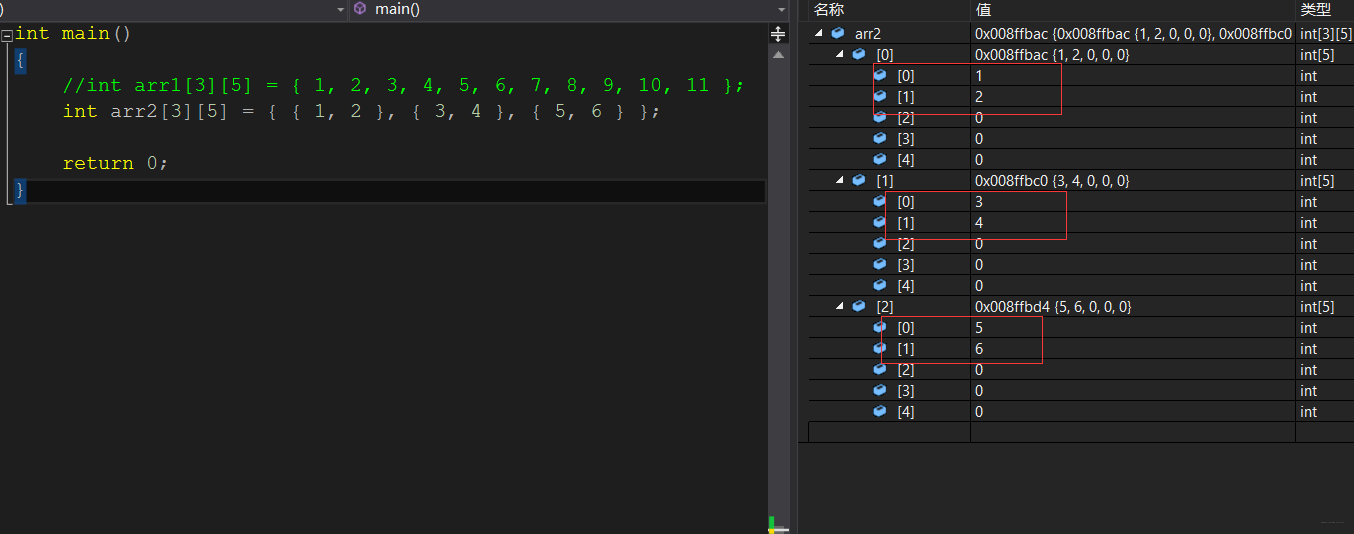Viewport: 1354px width, 534px height.
Task: Click the split editor window icon
Action: click(x=778, y=33)
